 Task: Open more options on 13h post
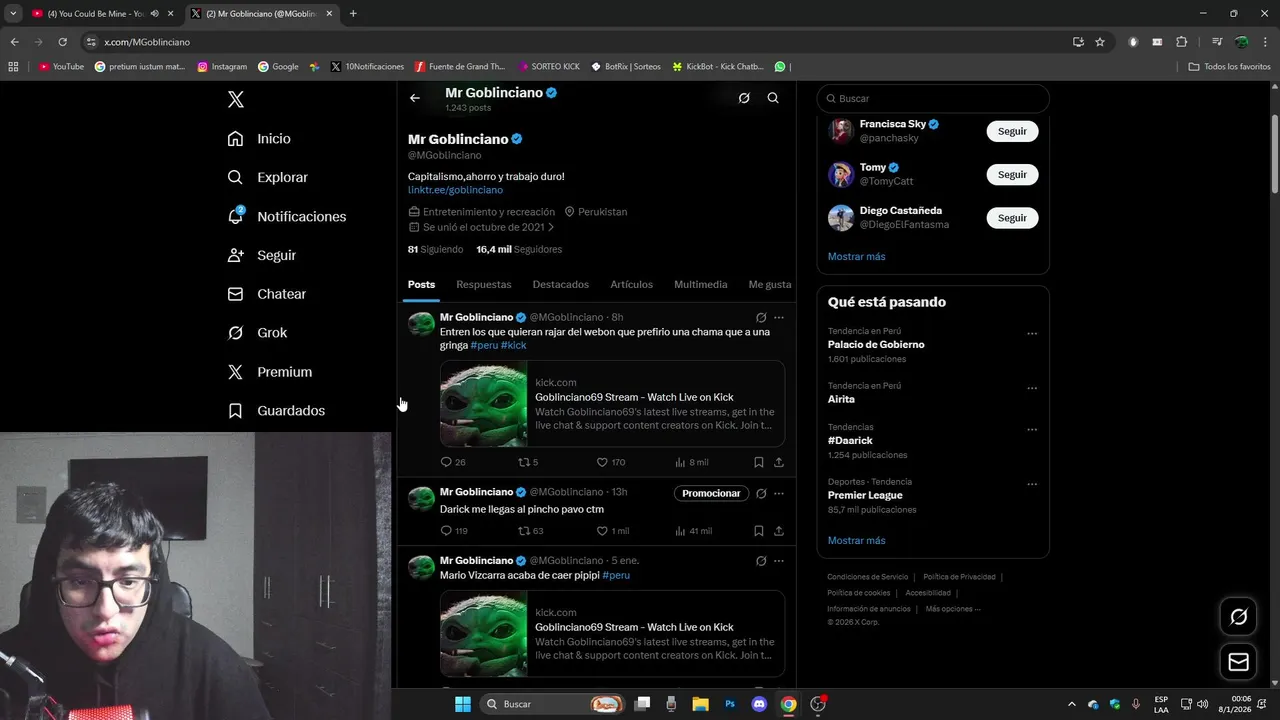(779, 493)
